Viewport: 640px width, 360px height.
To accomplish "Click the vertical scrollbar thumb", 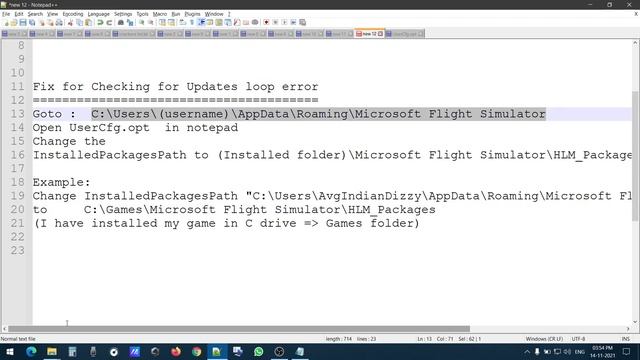I will click(636, 156).
